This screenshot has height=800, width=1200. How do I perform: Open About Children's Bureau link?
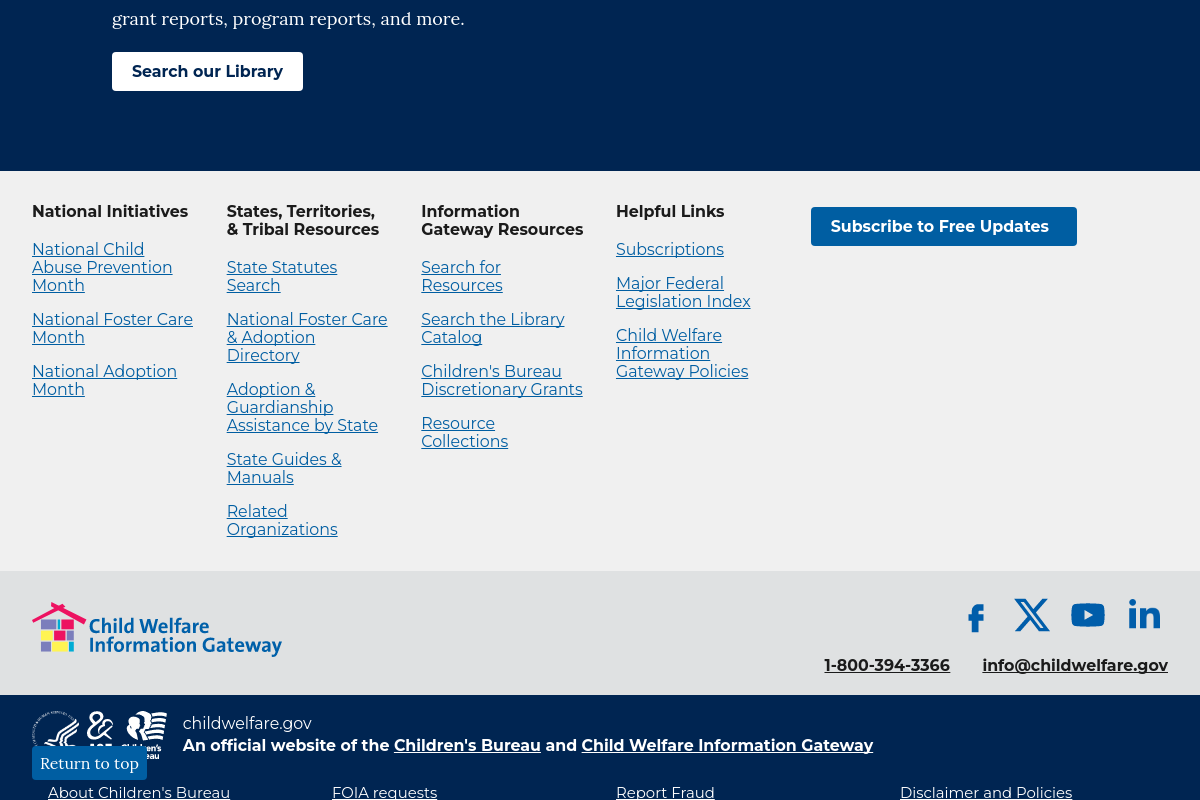139,792
